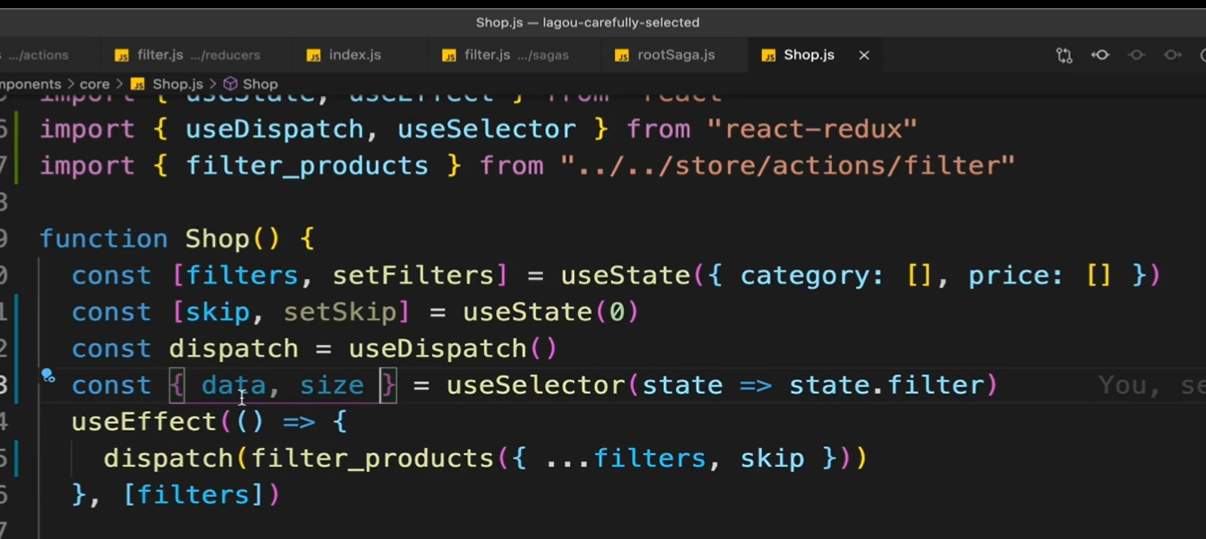Click useDispatch in the import line
The image size is (1206, 539).
(275, 129)
